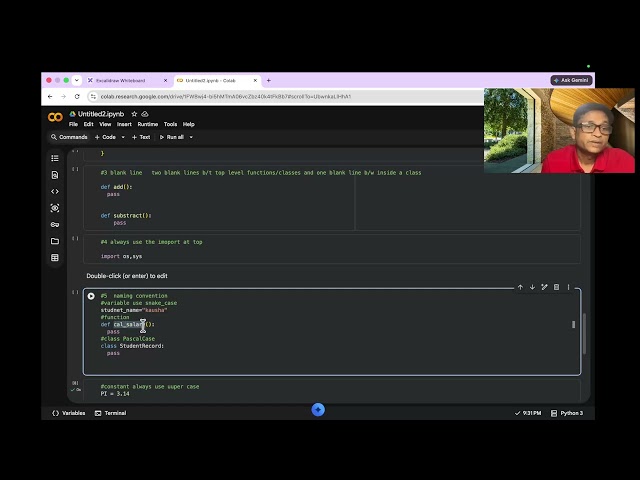This screenshot has height=480, width=640.
Task: Click the notebook vertical scrollbar thumb
Action: click(584, 334)
